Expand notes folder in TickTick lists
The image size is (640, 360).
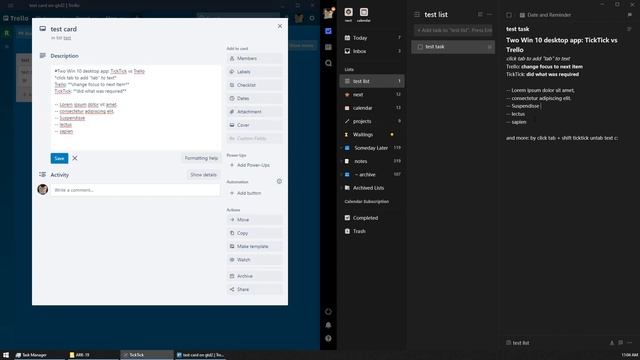(342, 161)
